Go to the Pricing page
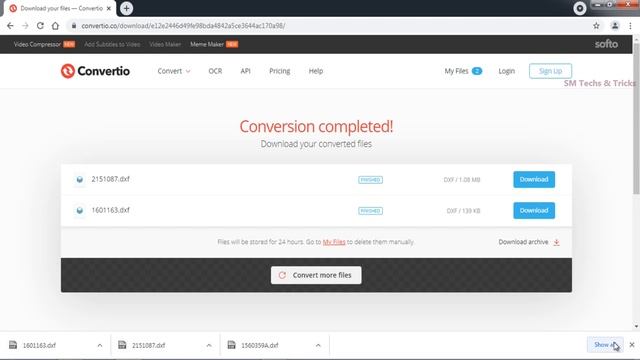640x360 pixels. 280,71
